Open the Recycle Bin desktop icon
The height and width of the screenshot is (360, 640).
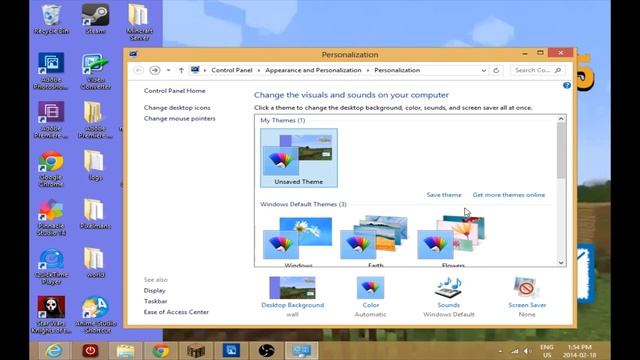point(51,19)
